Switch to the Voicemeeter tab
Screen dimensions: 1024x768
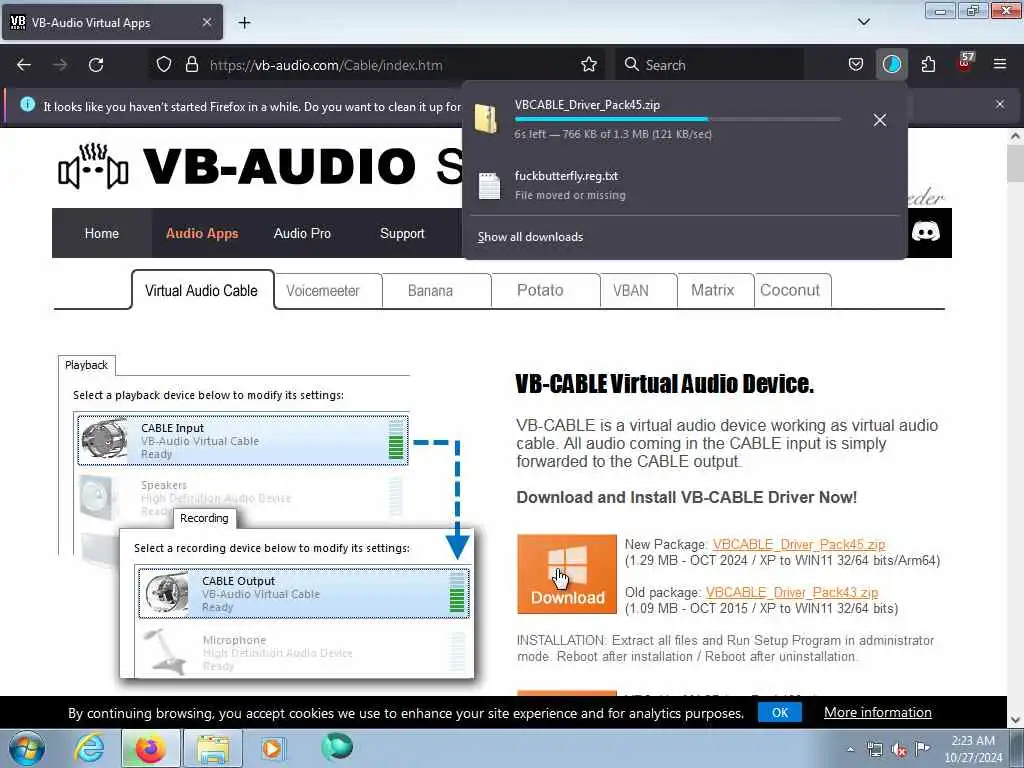point(323,291)
